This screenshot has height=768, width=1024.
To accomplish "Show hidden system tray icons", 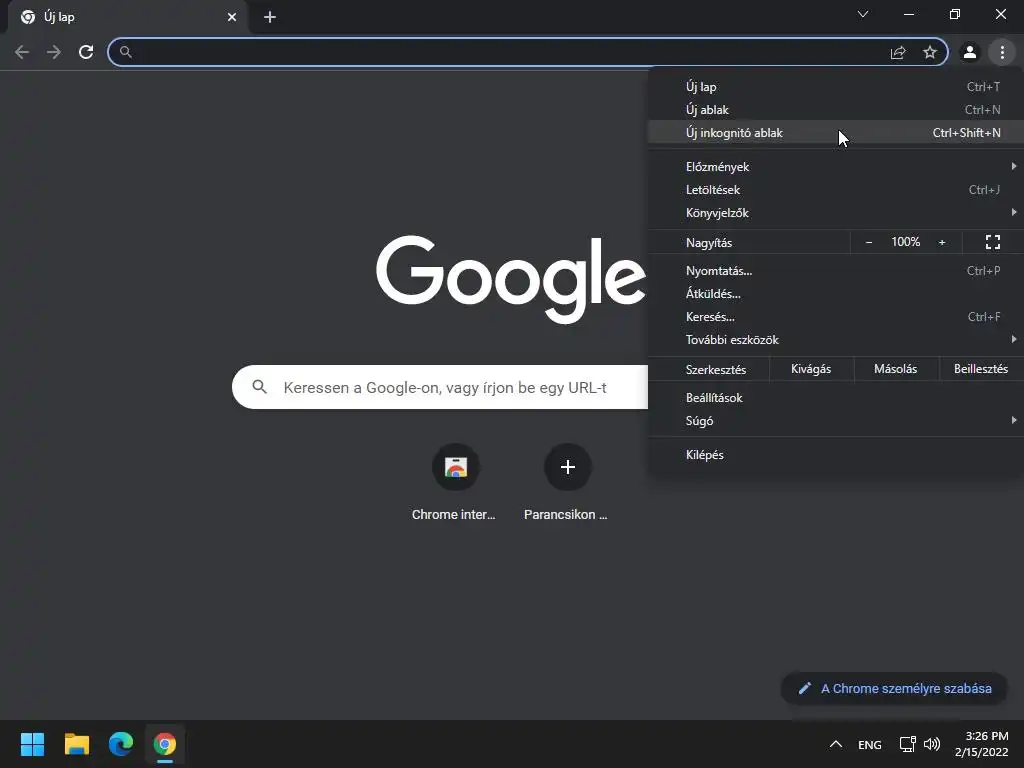I will [x=835, y=744].
